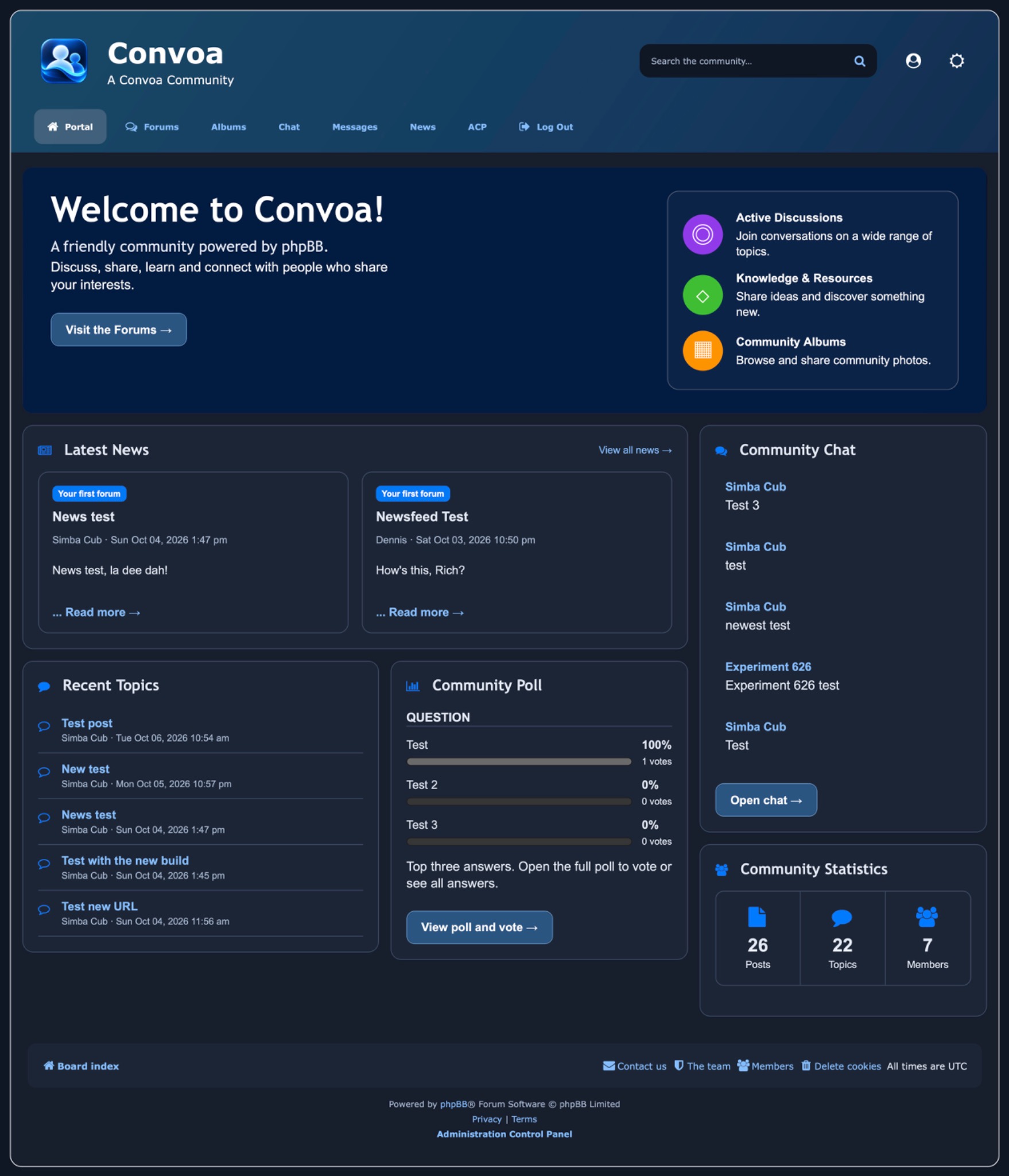Open the New test topic

point(86,769)
